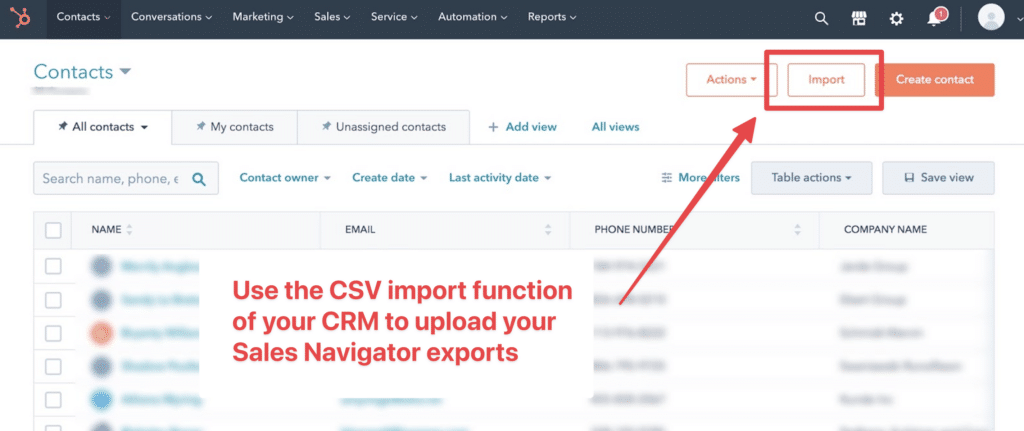Open the Contacts menu in top navigation
The height and width of the screenshot is (431, 1024).
(x=84, y=18)
